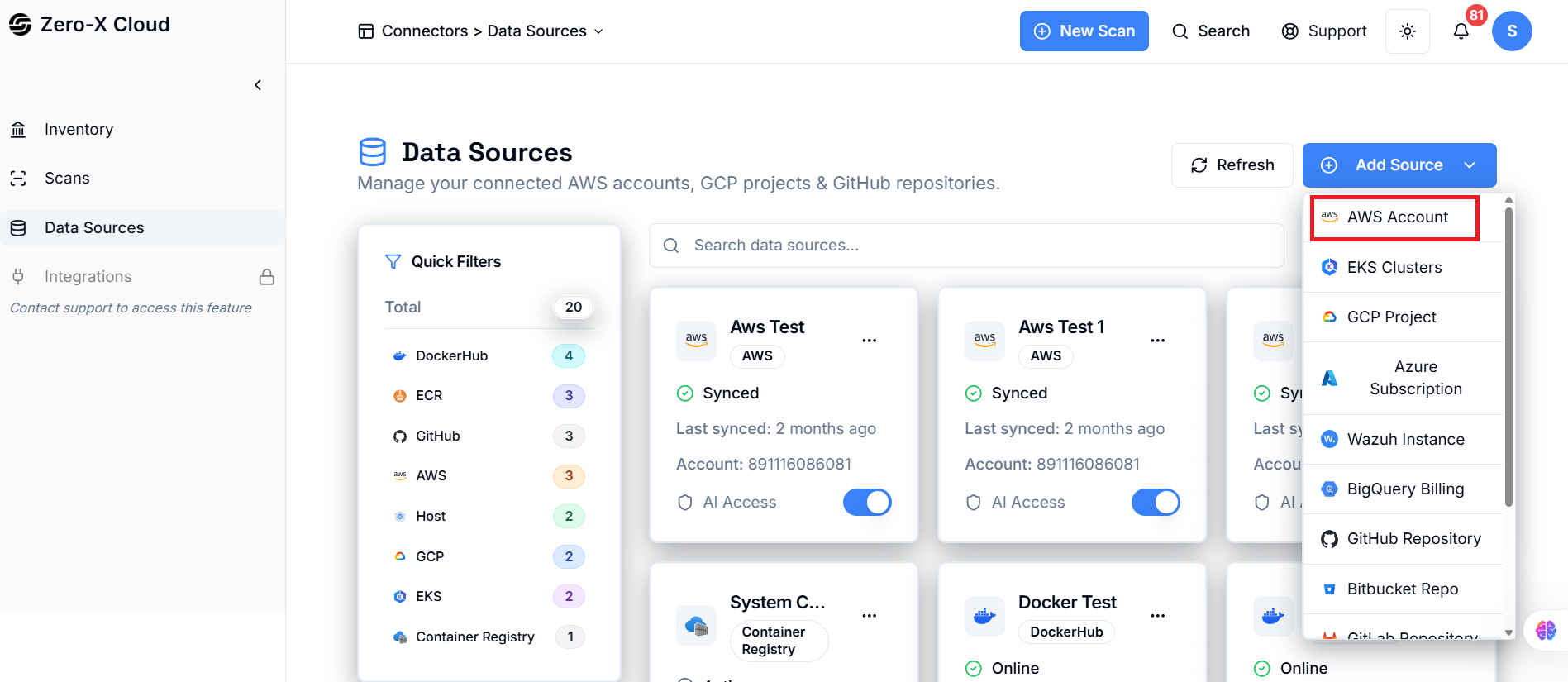
Task: Choose GCP Project from Add Source menu
Action: coord(1403,317)
